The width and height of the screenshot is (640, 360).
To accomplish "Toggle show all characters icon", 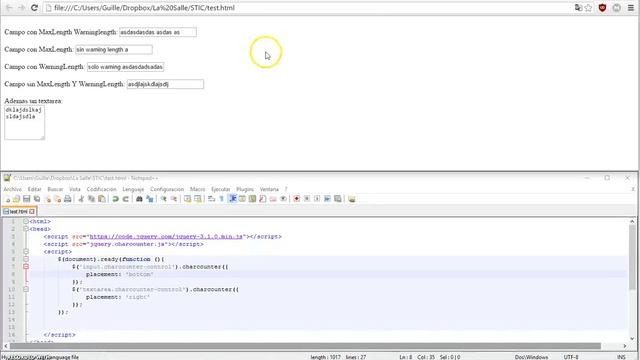I will pyautogui.click(x=222, y=199).
